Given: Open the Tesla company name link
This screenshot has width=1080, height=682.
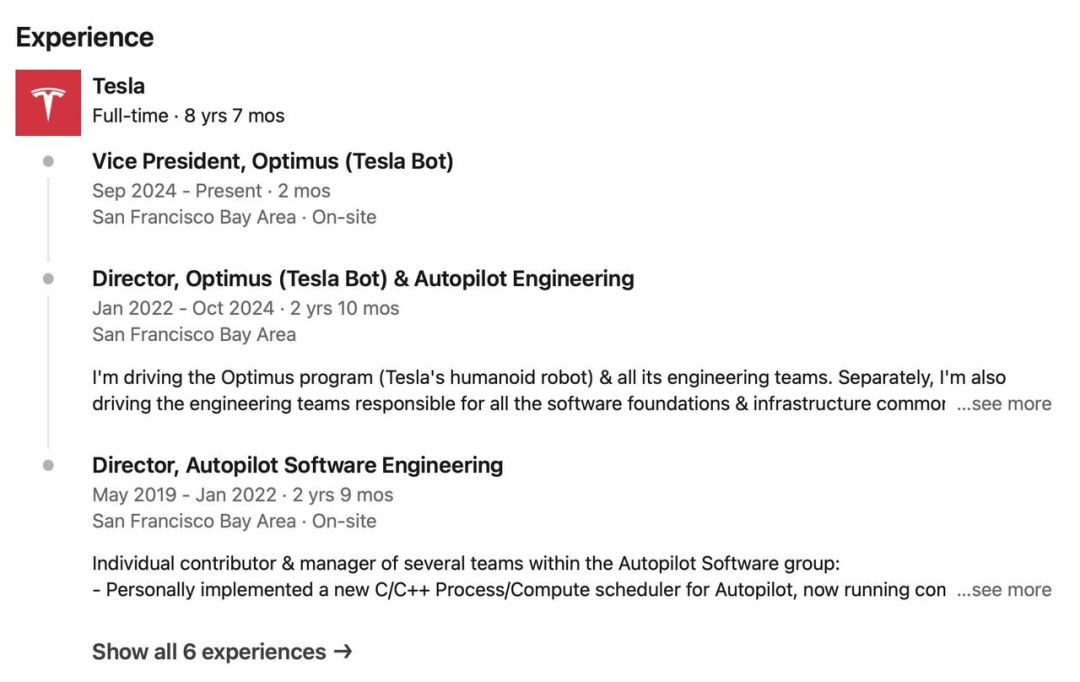Looking at the screenshot, I should 118,86.
